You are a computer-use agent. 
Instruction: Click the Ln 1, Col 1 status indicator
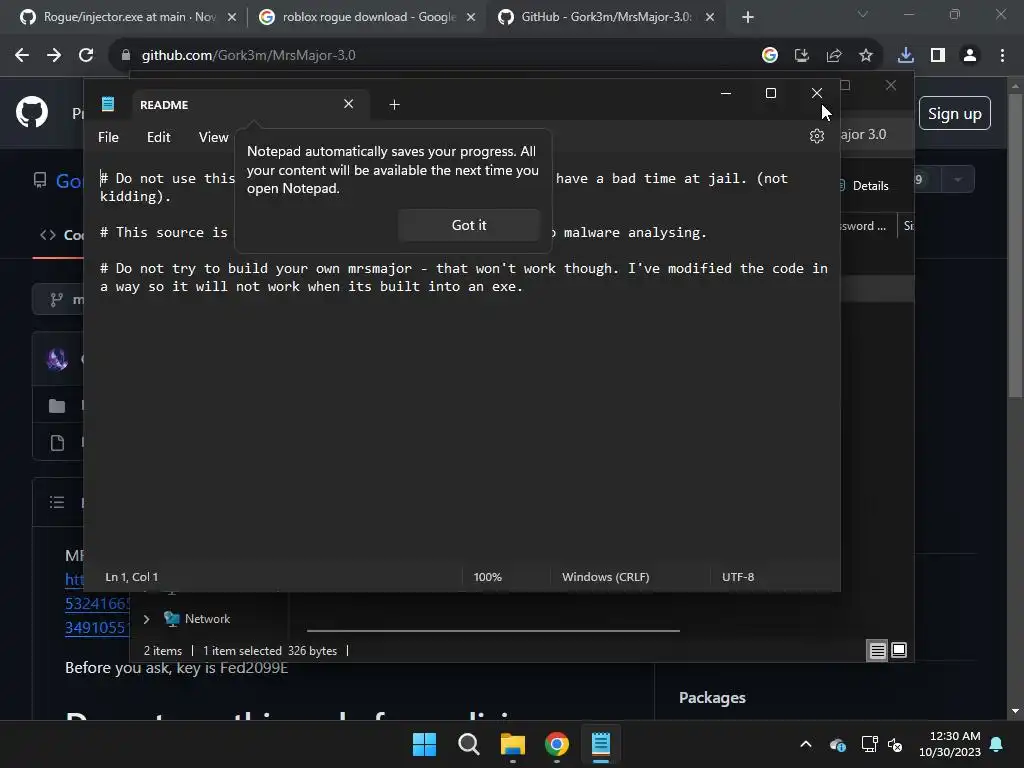tap(132, 577)
